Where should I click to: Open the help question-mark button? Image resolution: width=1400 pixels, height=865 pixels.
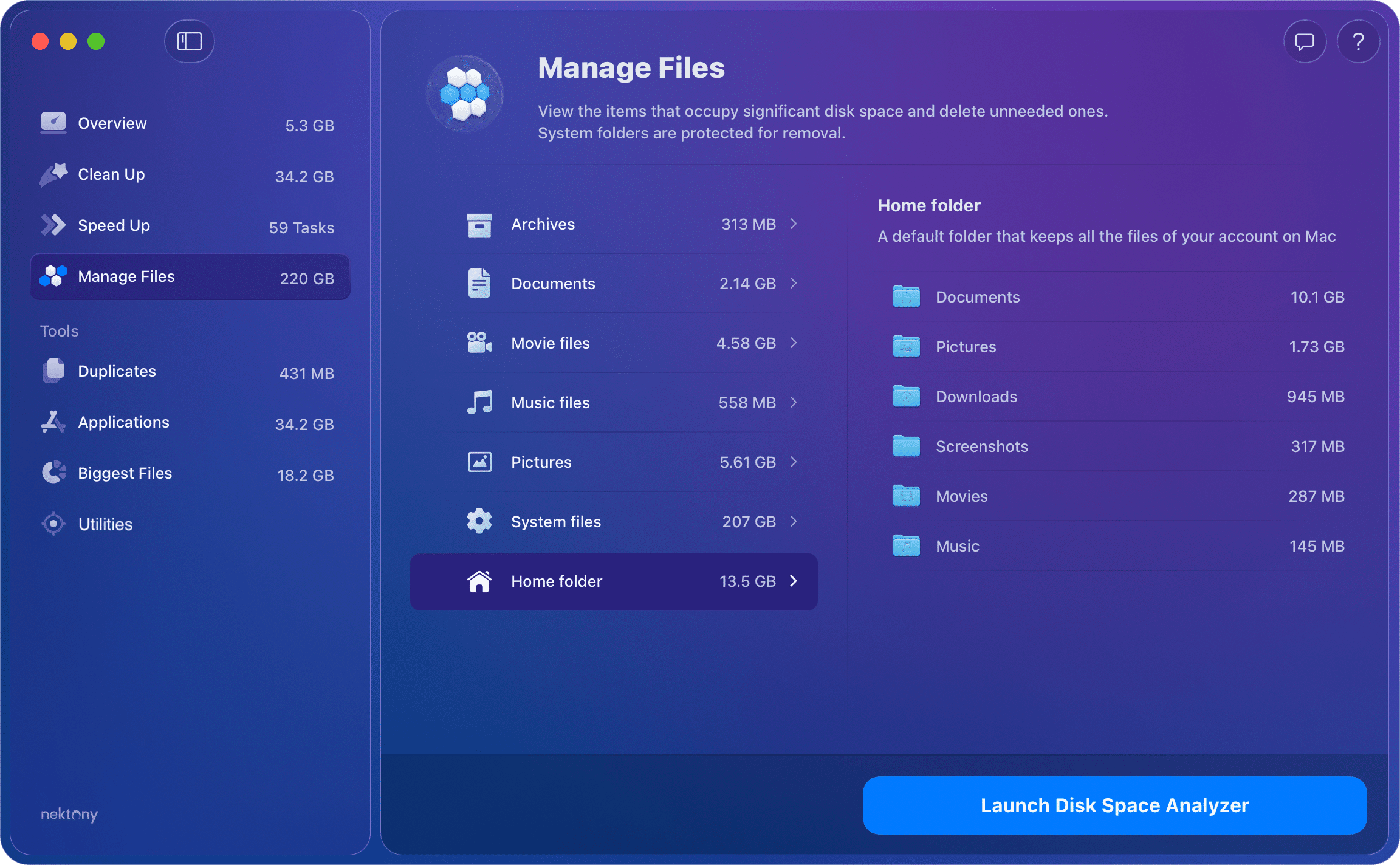pyautogui.click(x=1359, y=41)
